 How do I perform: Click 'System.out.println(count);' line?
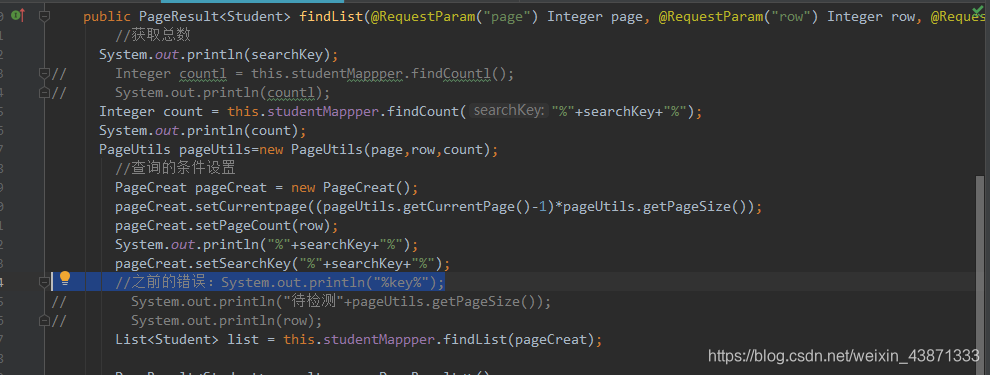(202, 131)
